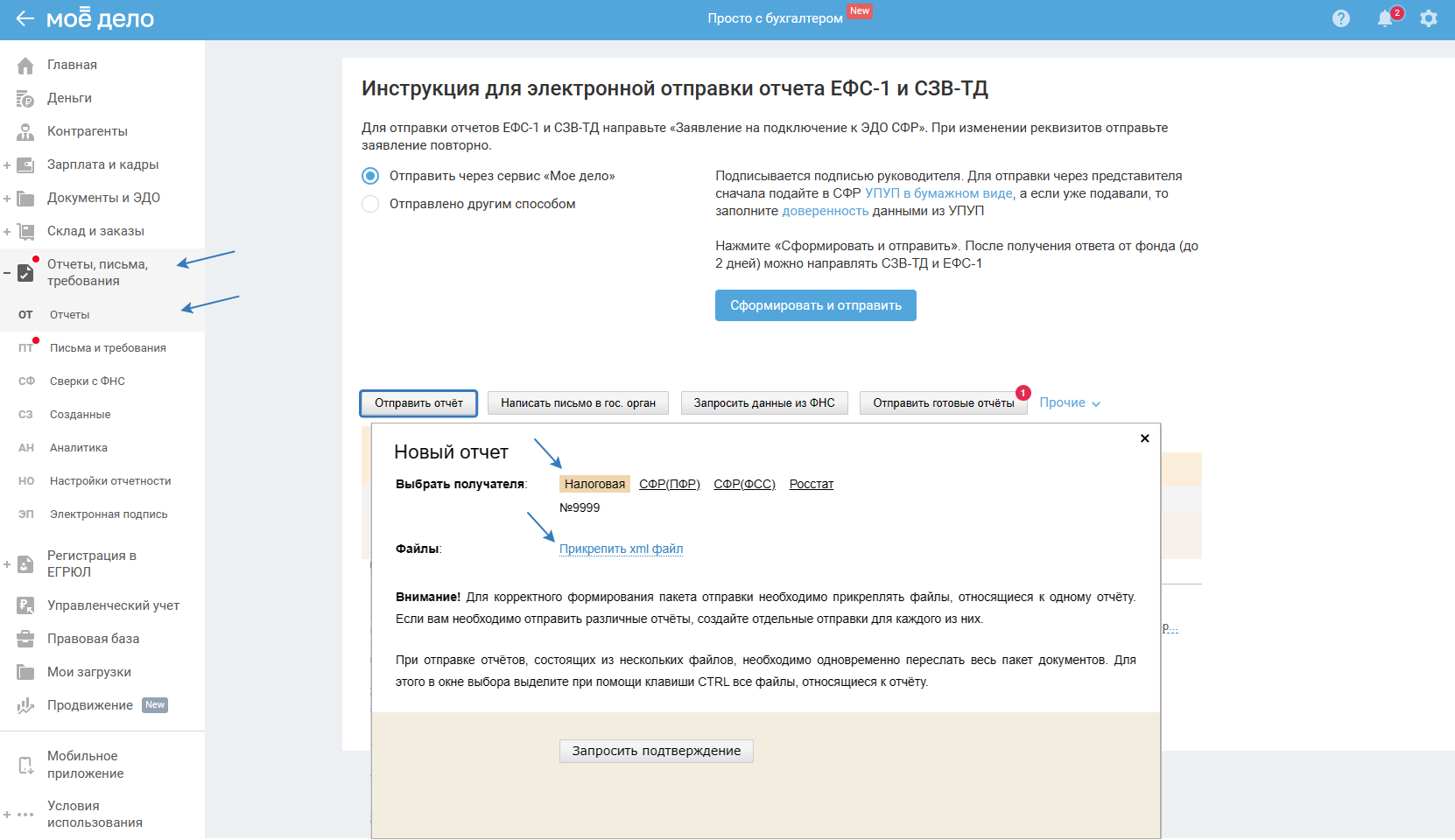Click the Главная home icon

tap(25, 65)
